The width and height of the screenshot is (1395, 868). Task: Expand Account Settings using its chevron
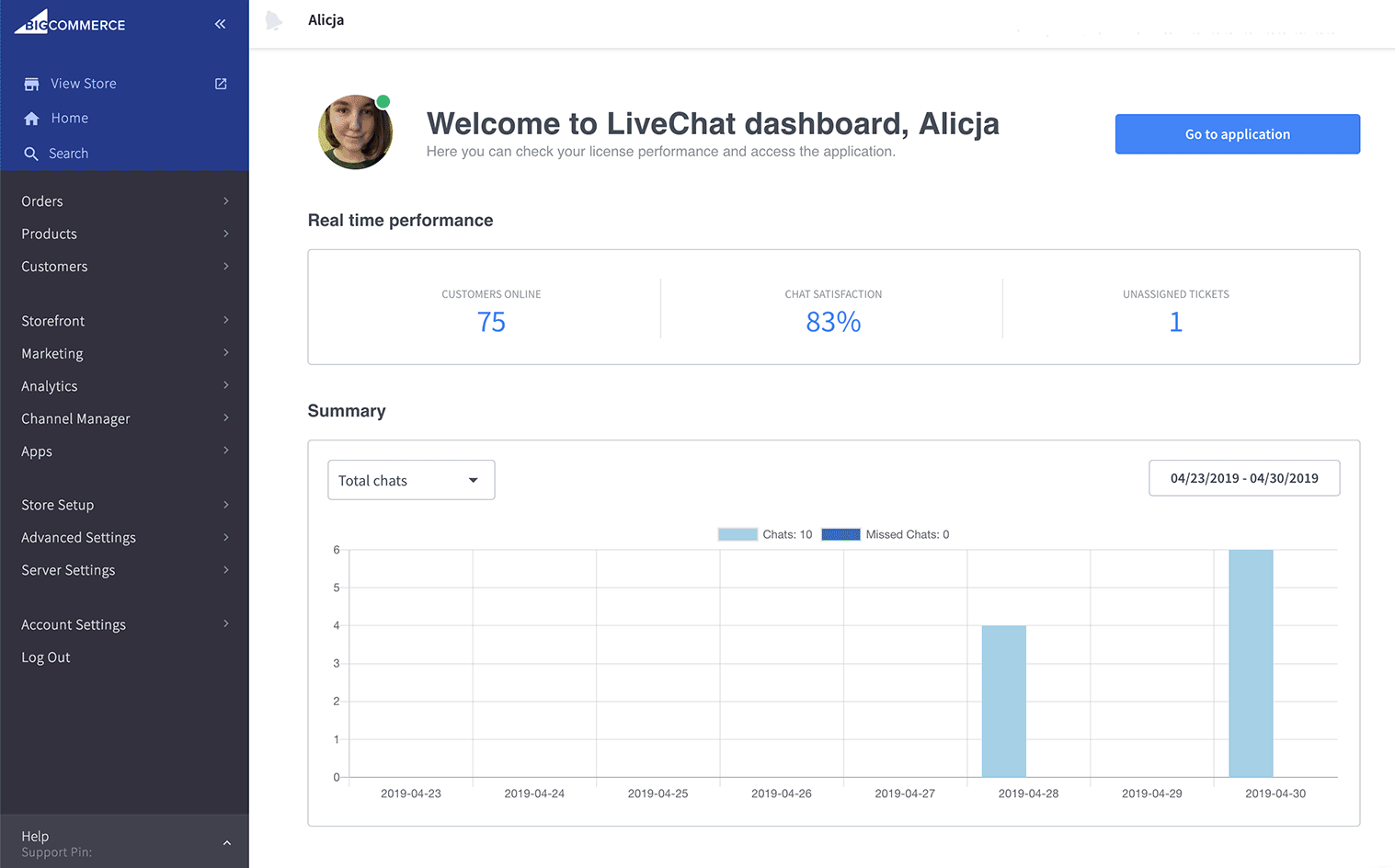click(226, 623)
